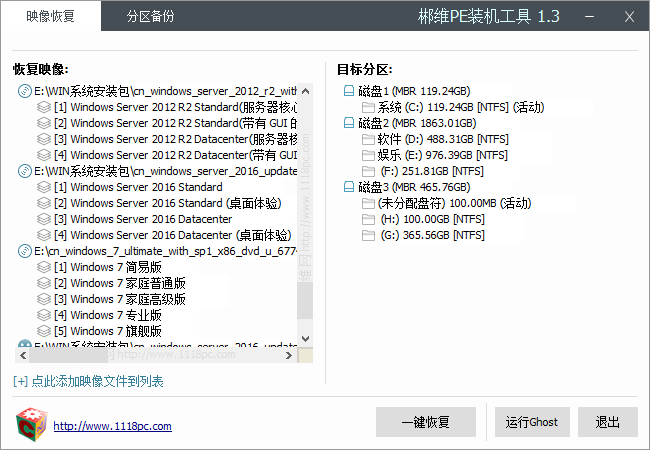Click the disc icon for the Windows 7 ultimate ISO
Screen dimensions: 650x450
pos(25,251)
